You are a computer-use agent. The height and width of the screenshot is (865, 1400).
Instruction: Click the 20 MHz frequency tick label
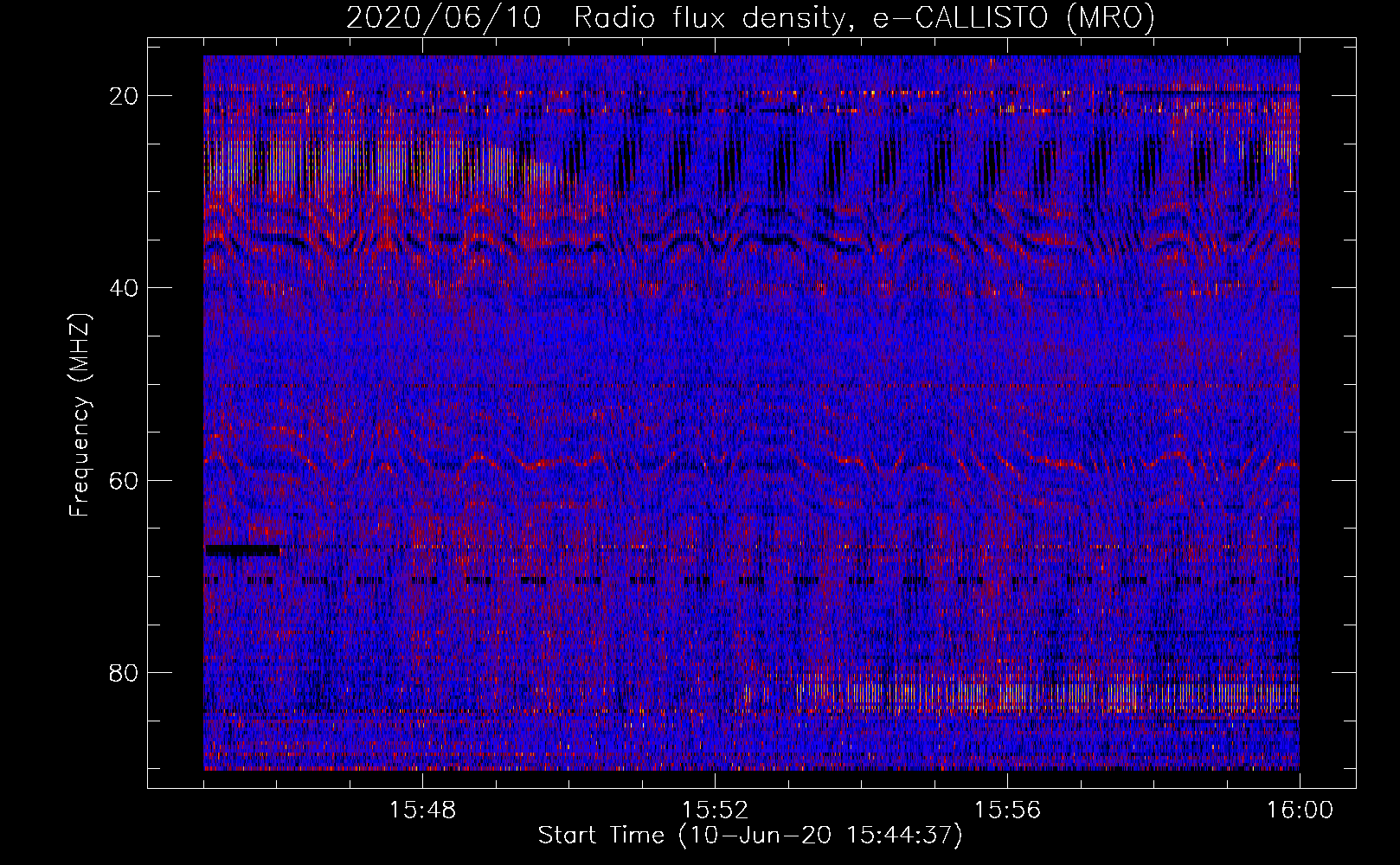(x=125, y=96)
